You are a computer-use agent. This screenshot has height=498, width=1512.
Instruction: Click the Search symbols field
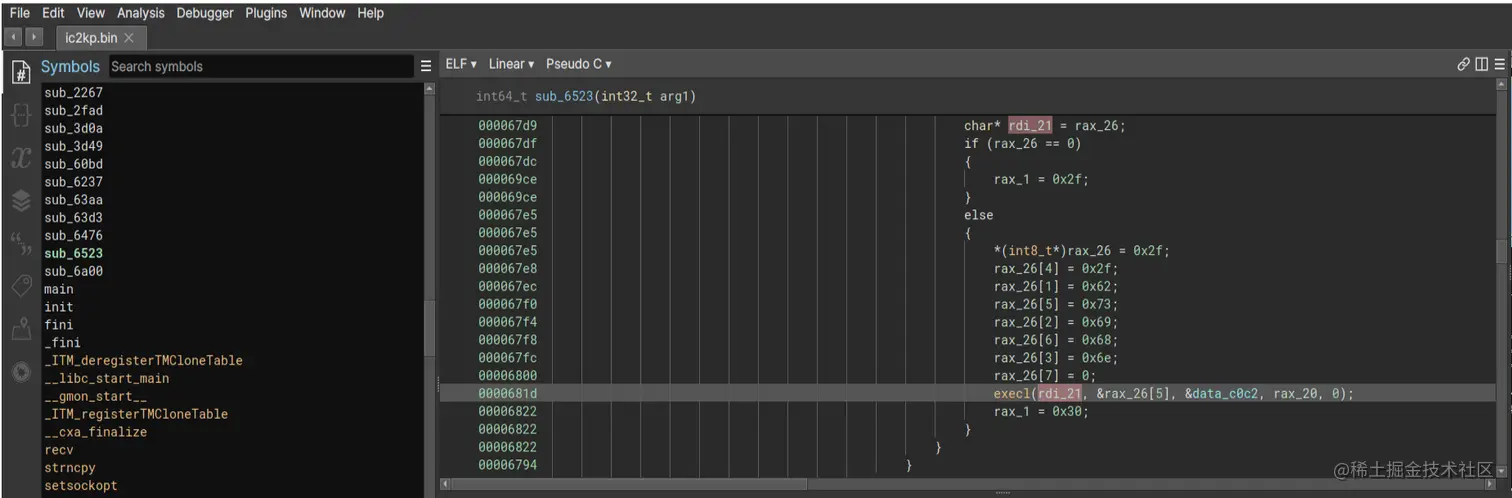click(x=260, y=66)
